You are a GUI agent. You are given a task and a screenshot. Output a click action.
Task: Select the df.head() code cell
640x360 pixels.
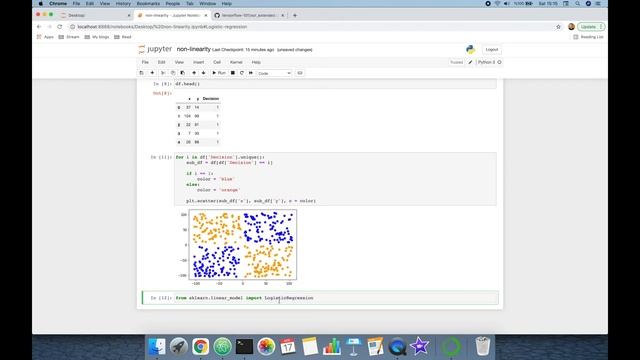336,84
